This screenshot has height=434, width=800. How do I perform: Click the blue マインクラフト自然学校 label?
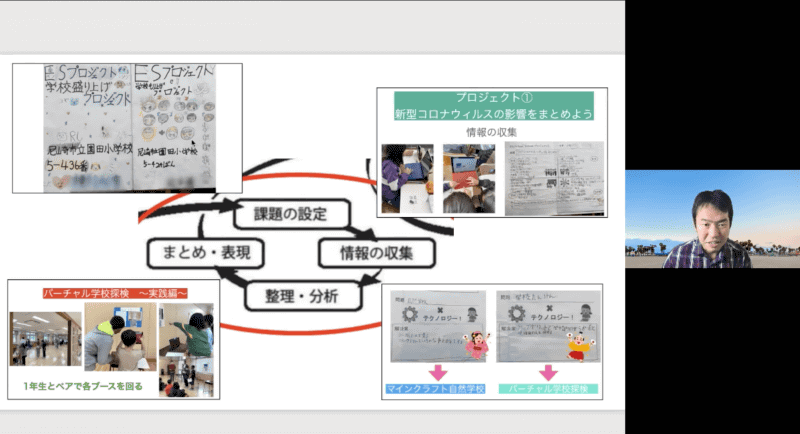click(436, 389)
